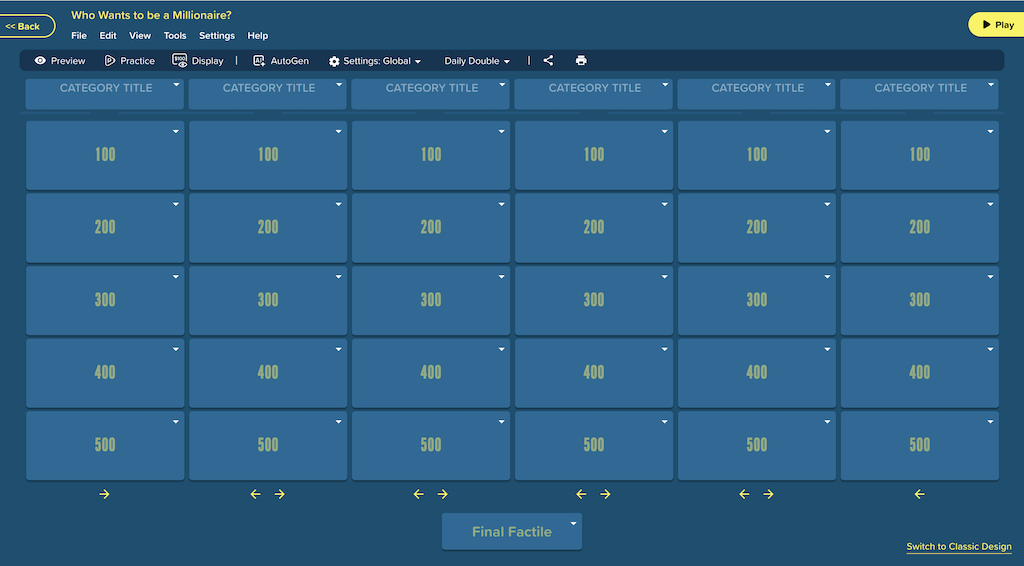Move last category column left with arrow
Image resolution: width=1024 pixels, height=566 pixels.
pyautogui.click(x=920, y=494)
